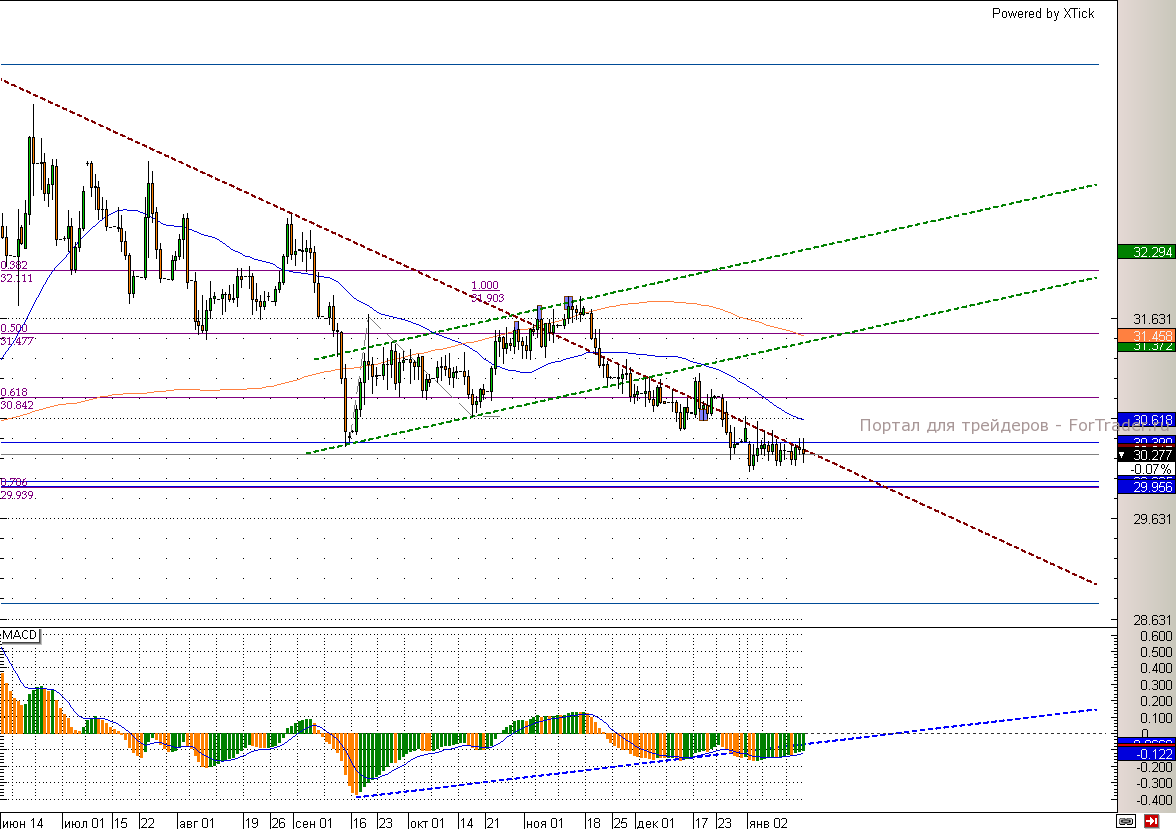The image size is (1176, 829).
Task: Click the 1.000 Fibonacci label at 31.903
Action: [485, 285]
